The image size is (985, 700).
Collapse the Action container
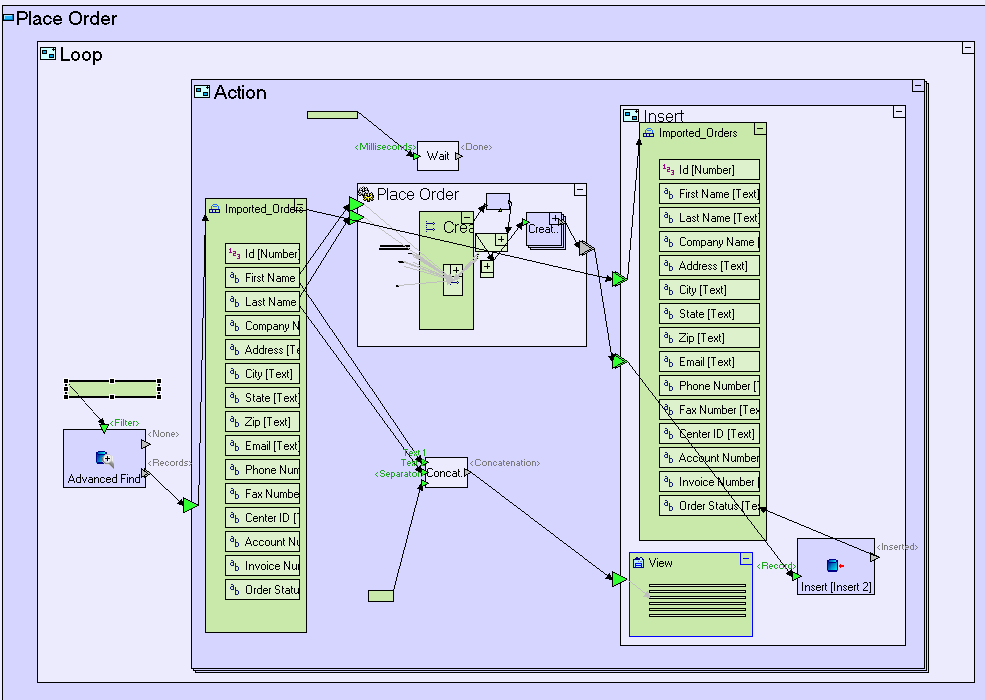918,85
